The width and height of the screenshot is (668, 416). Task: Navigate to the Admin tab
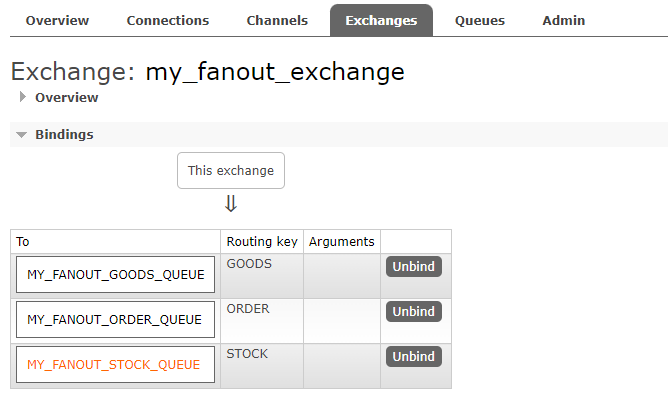(564, 20)
